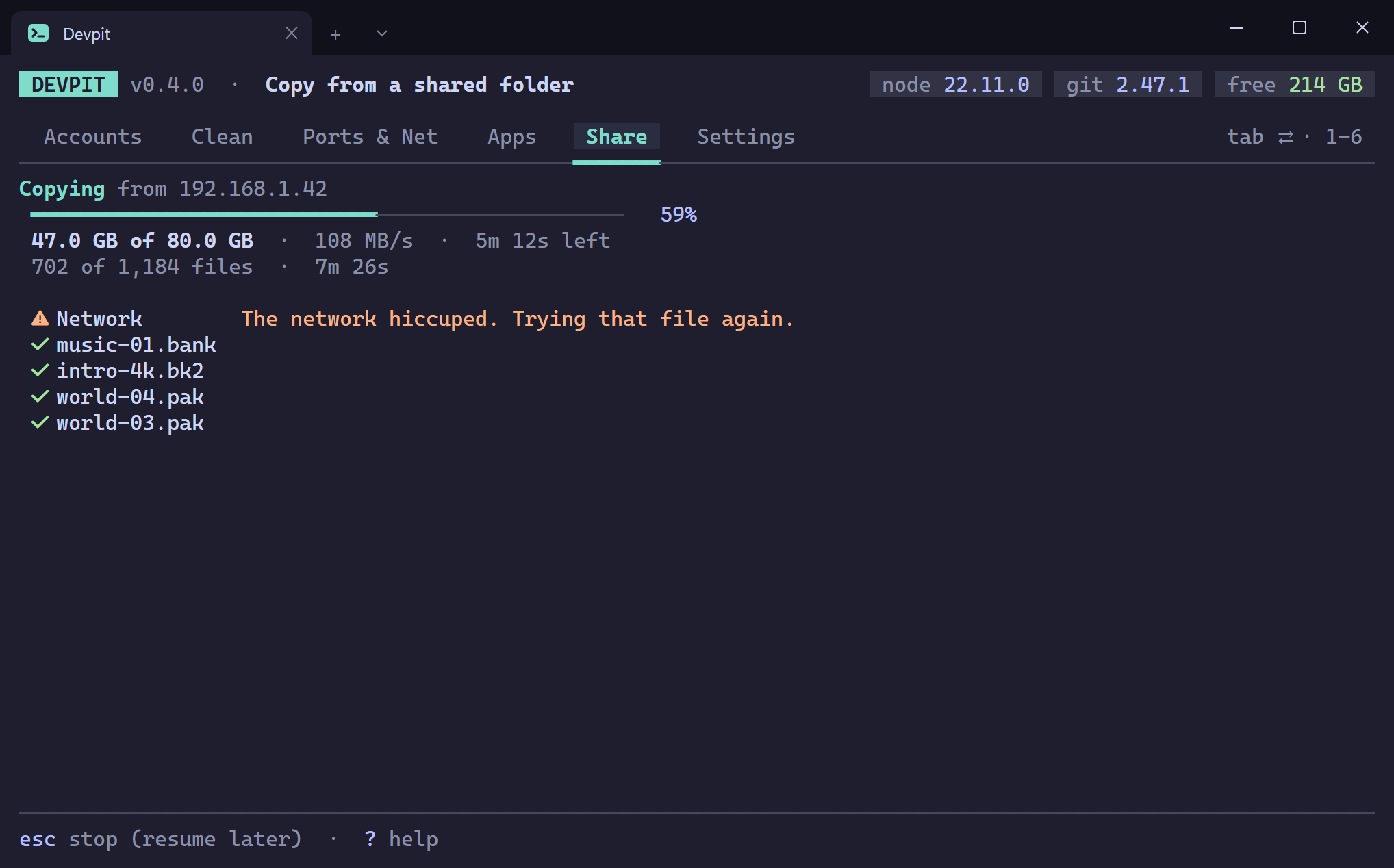Click the free 214 GB status badge

1295,84
